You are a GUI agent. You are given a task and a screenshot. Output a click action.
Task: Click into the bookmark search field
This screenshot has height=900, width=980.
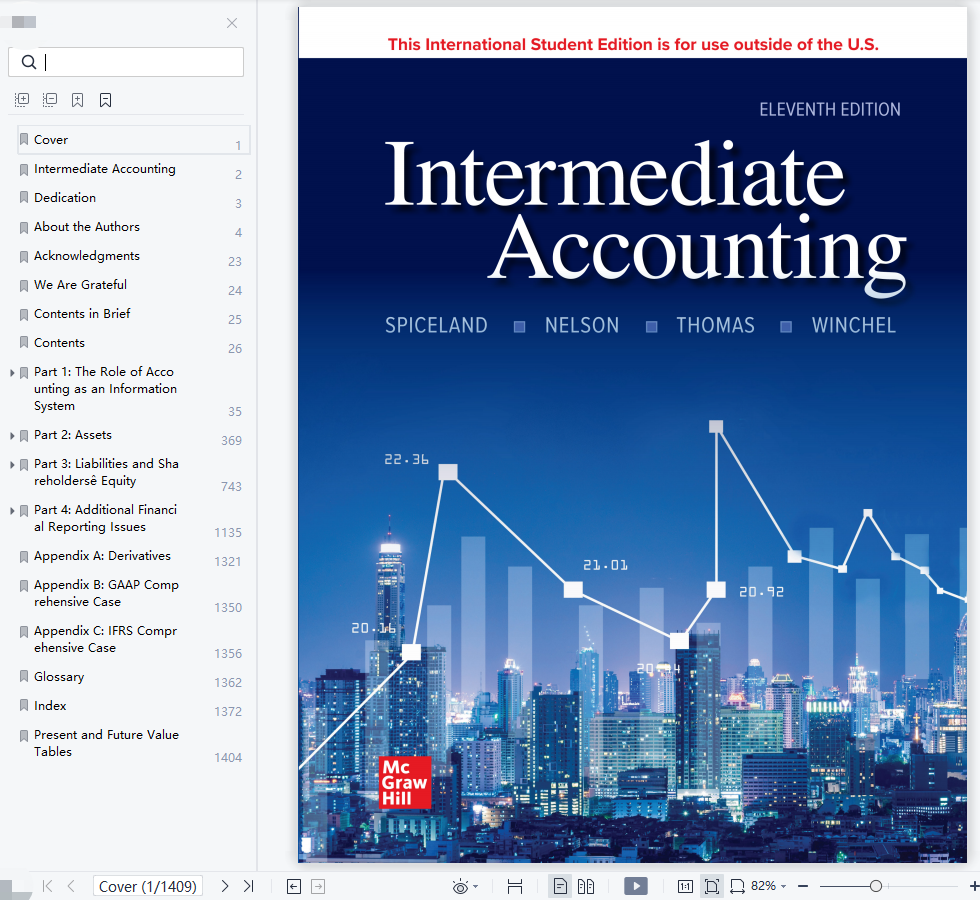tap(126, 62)
